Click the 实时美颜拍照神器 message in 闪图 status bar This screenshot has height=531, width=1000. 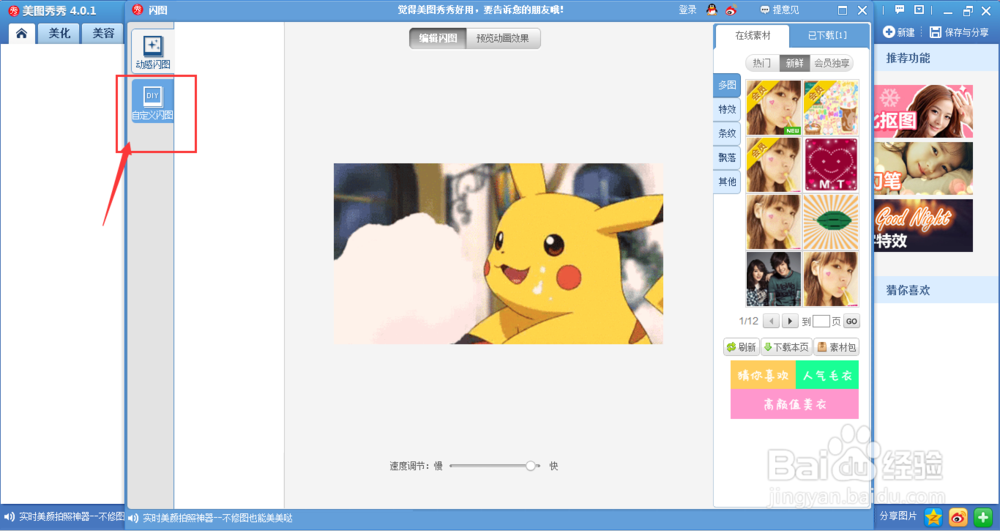coord(217,518)
